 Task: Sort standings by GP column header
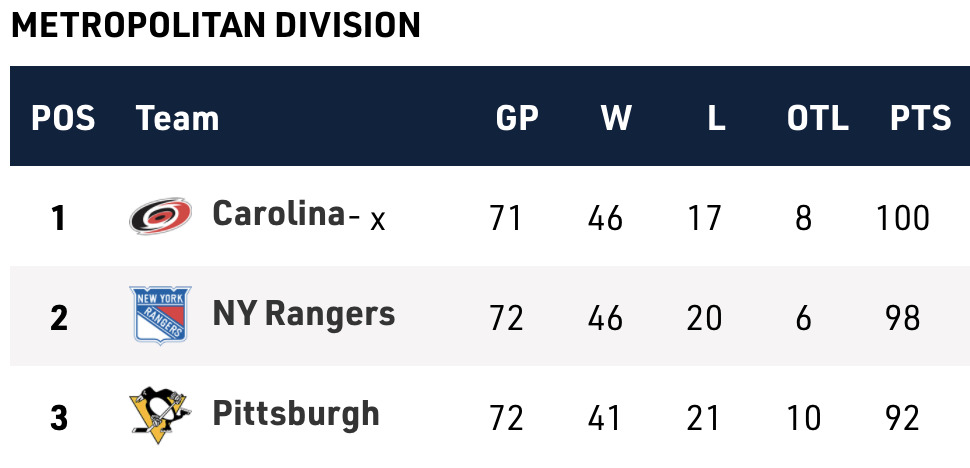pyautogui.click(x=517, y=119)
